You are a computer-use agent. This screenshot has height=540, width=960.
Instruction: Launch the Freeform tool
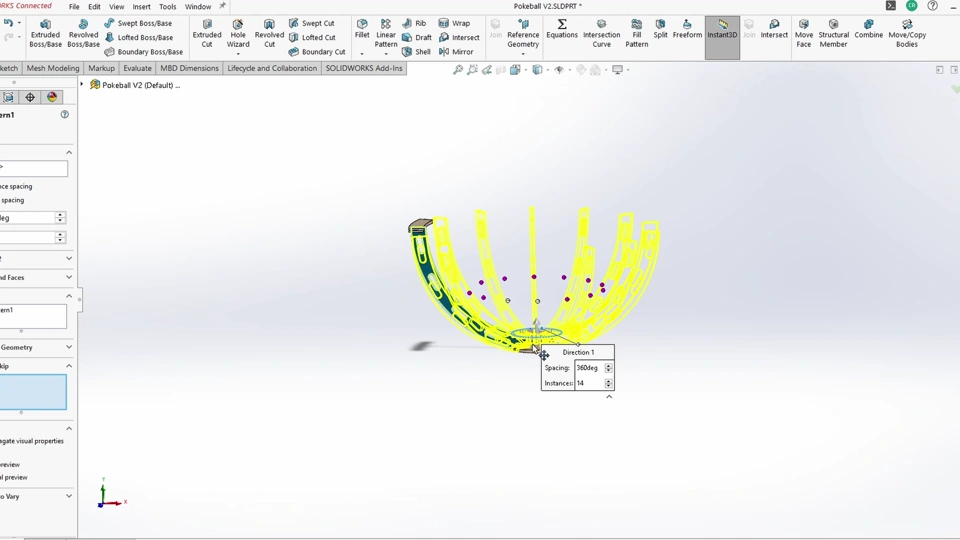tap(687, 29)
